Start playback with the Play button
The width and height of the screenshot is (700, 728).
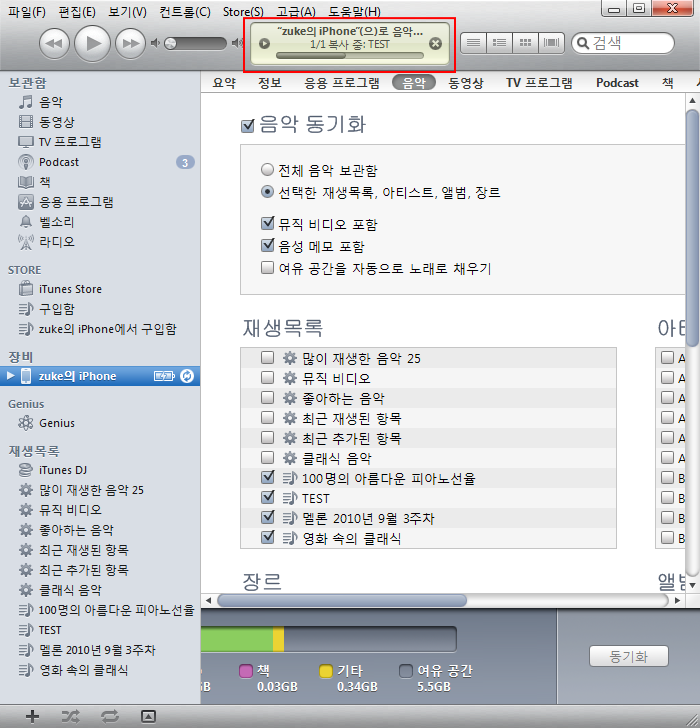pyautogui.click(x=92, y=44)
